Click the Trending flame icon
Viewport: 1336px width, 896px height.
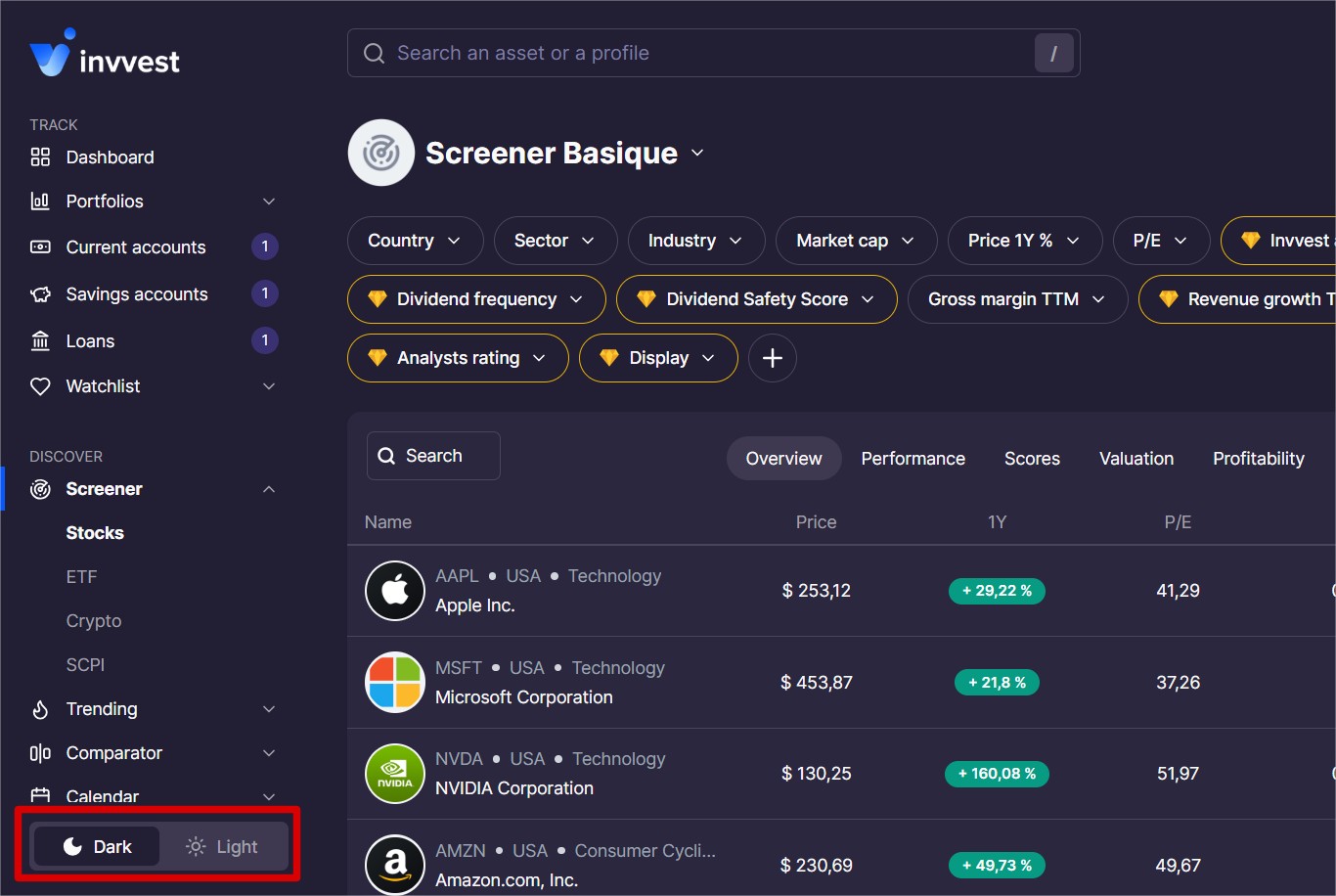(x=40, y=709)
